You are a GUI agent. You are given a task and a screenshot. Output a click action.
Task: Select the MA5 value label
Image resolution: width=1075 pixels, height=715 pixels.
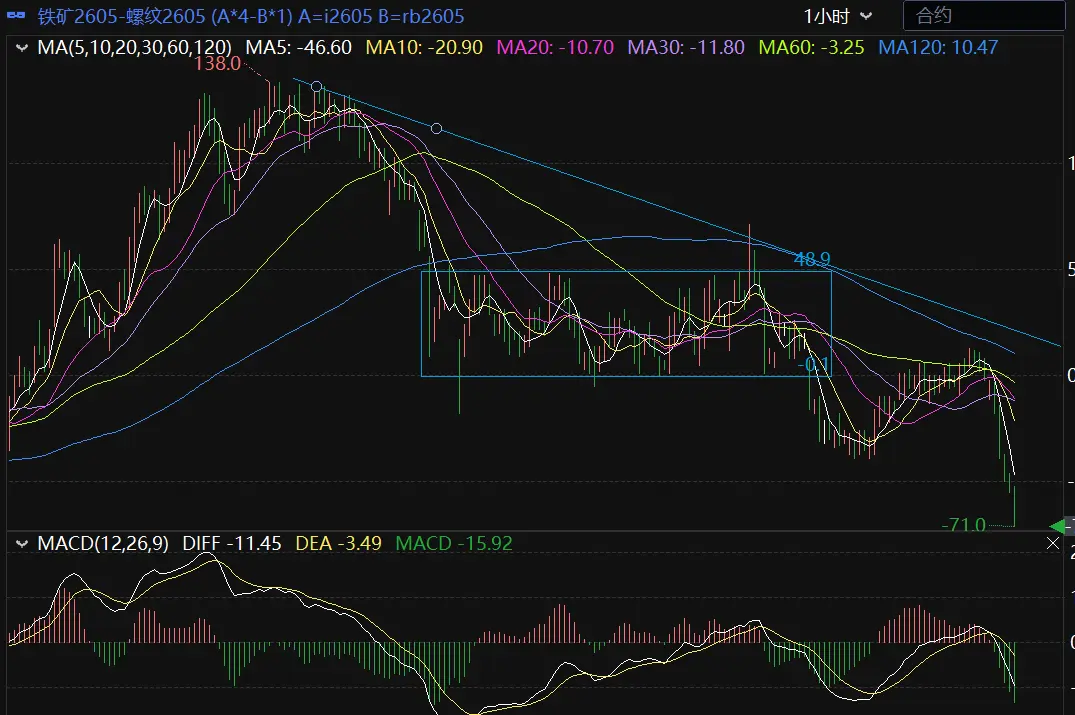(298, 47)
